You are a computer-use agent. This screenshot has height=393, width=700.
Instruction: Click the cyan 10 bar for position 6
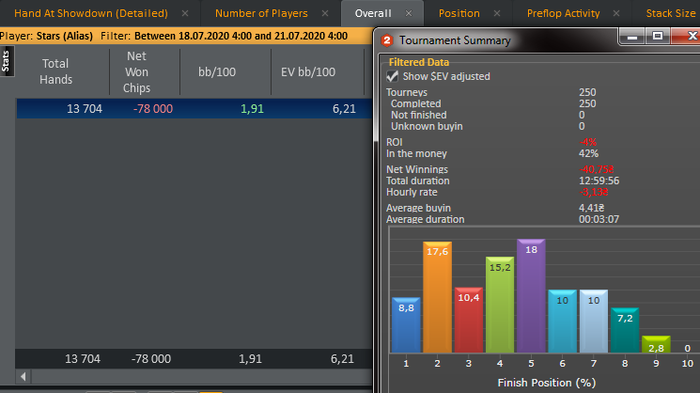[x=562, y=321]
